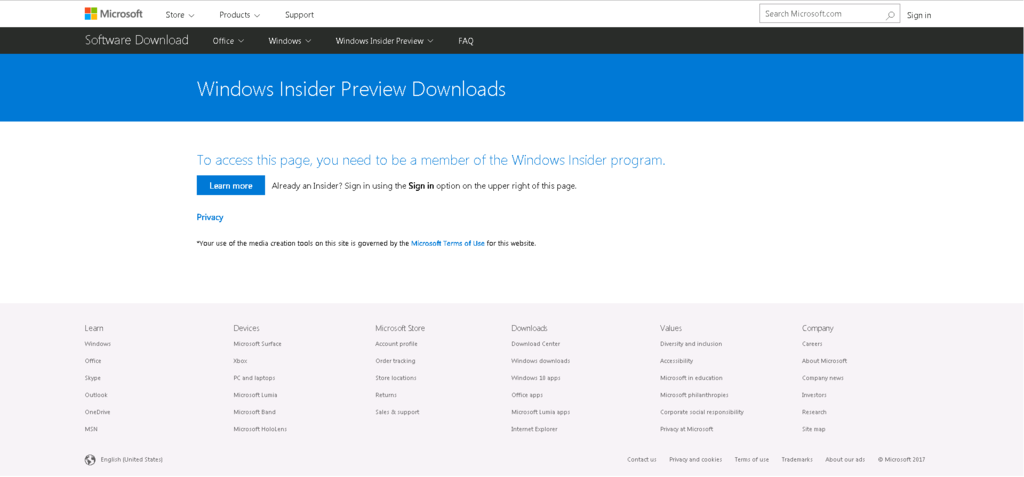Open OneDrive footer link
This screenshot has width=1024, height=477.
(x=97, y=412)
